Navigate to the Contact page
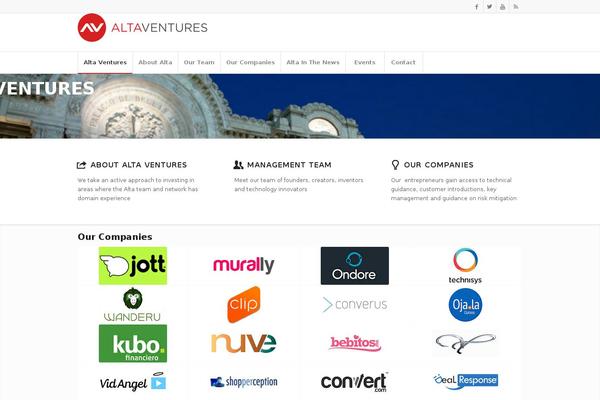Image resolution: width=600 pixels, height=400 pixels. pyautogui.click(x=403, y=62)
